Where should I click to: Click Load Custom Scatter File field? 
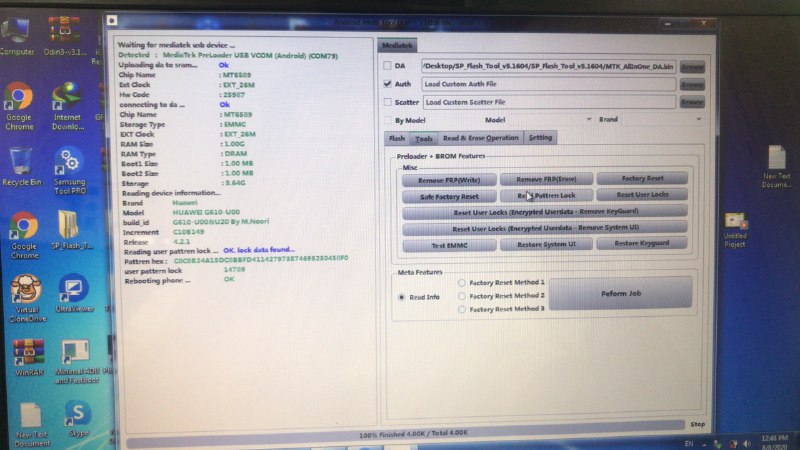click(549, 102)
